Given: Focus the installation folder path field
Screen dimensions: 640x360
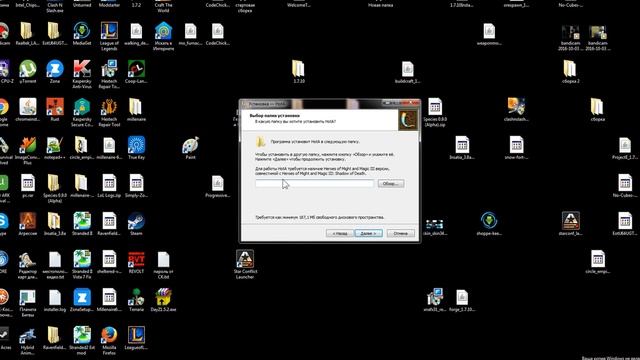Looking at the screenshot, I should [x=314, y=184].
